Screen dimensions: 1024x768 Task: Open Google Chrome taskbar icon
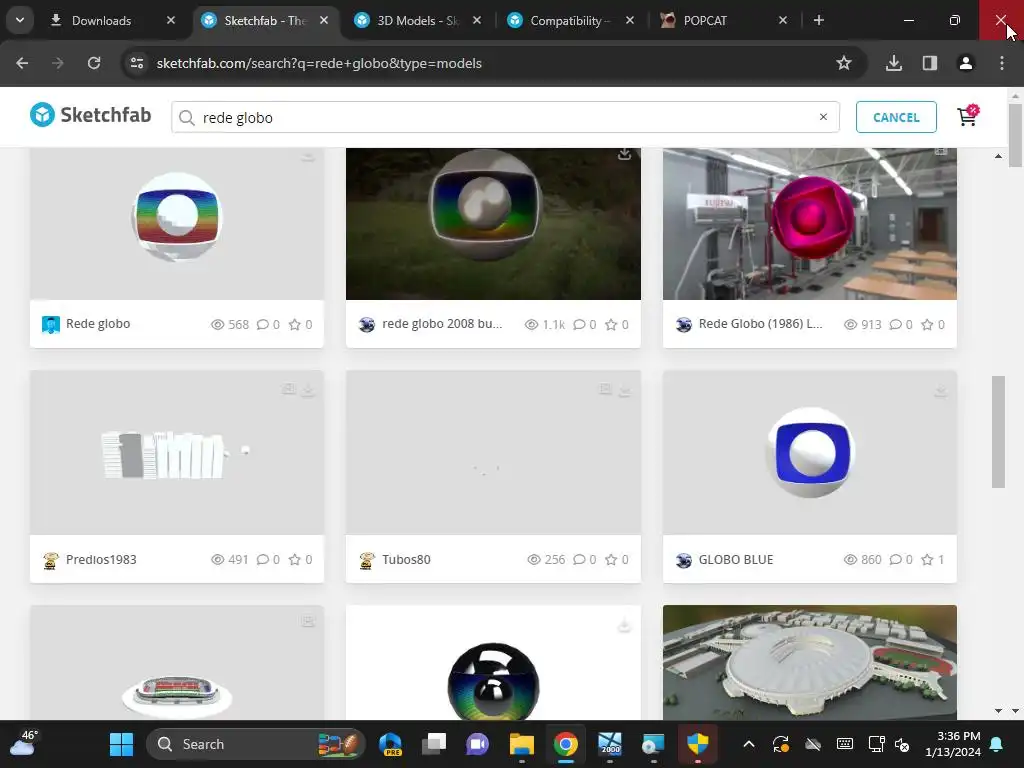pos(566,744)
